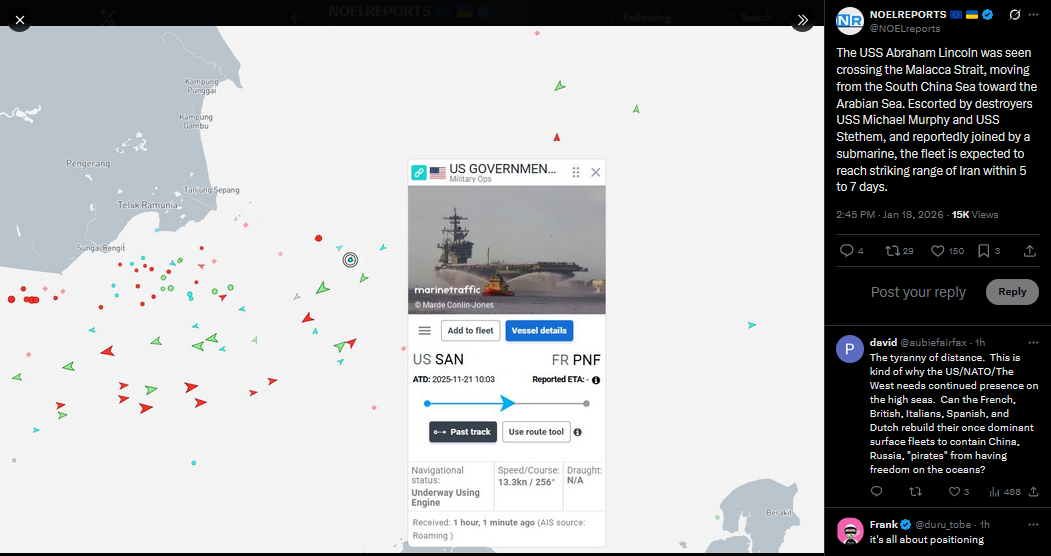Close the US Government vessel popup
This screenshot has width=1051, height=556.
(595, 173)
